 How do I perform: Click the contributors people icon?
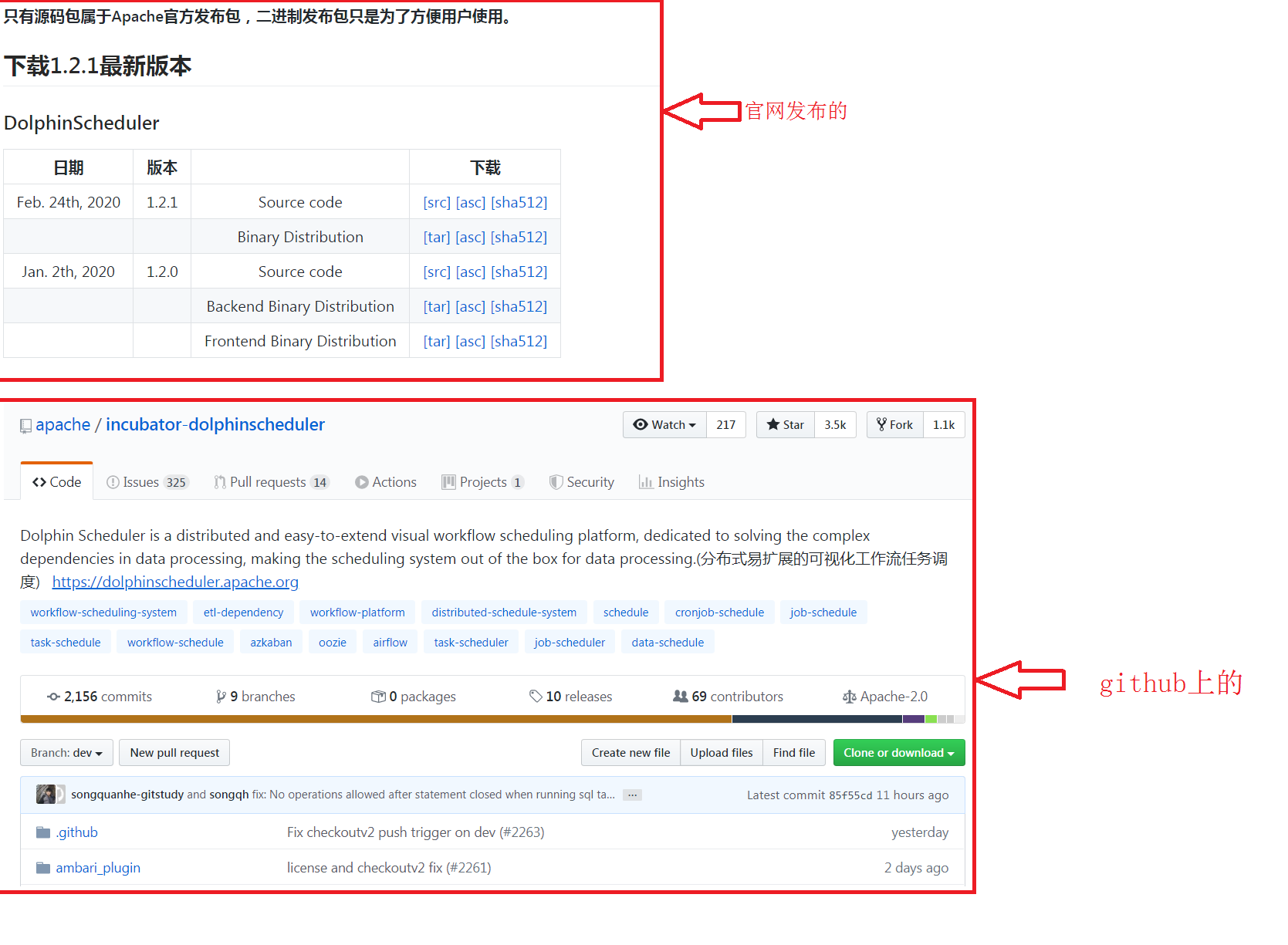pyautogui.click(x=680, y=697)
